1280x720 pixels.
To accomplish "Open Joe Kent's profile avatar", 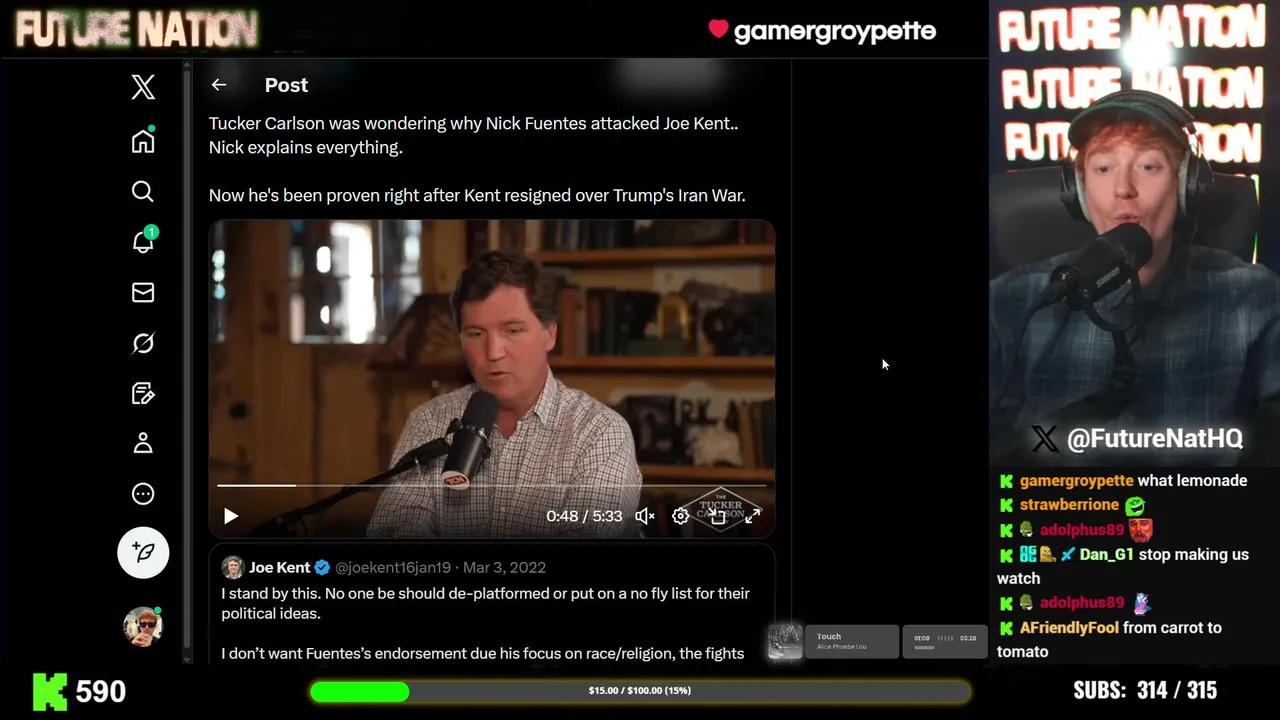I will pos(233,567).
